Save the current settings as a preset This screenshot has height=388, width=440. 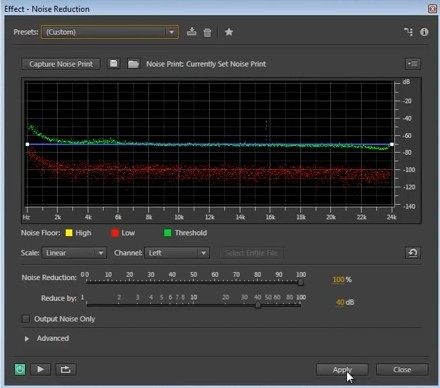pos(192,32)
